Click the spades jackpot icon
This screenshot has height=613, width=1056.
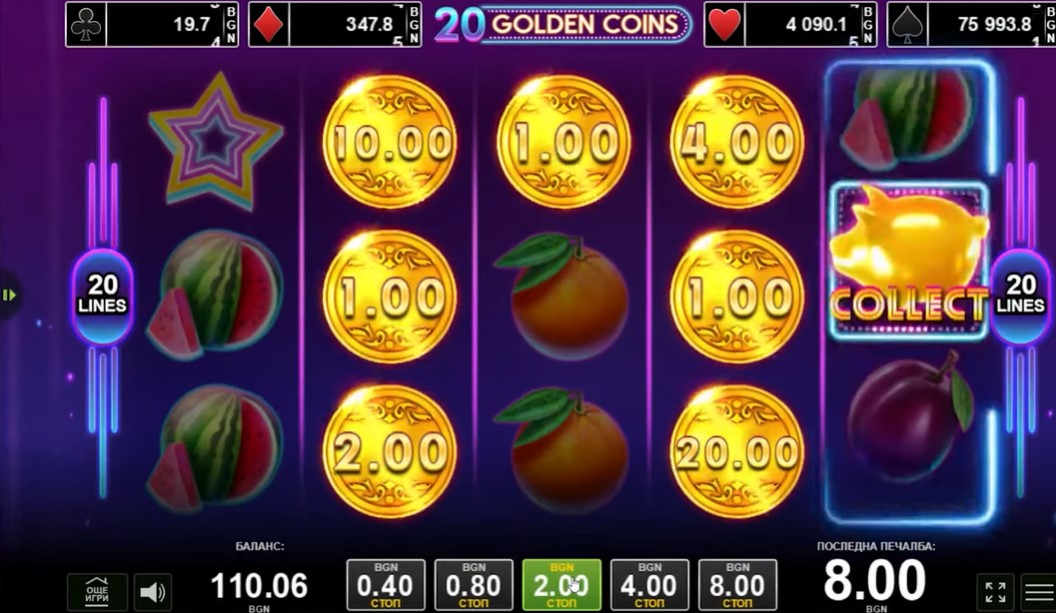coord(906,25)
